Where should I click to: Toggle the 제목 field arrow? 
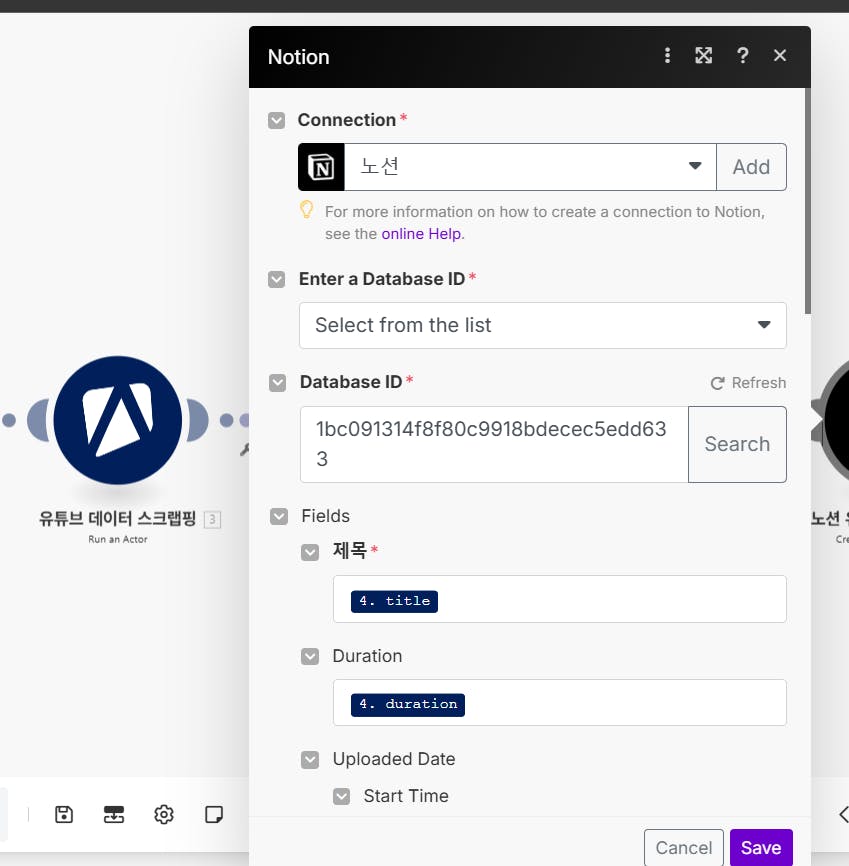pos(310,552)
